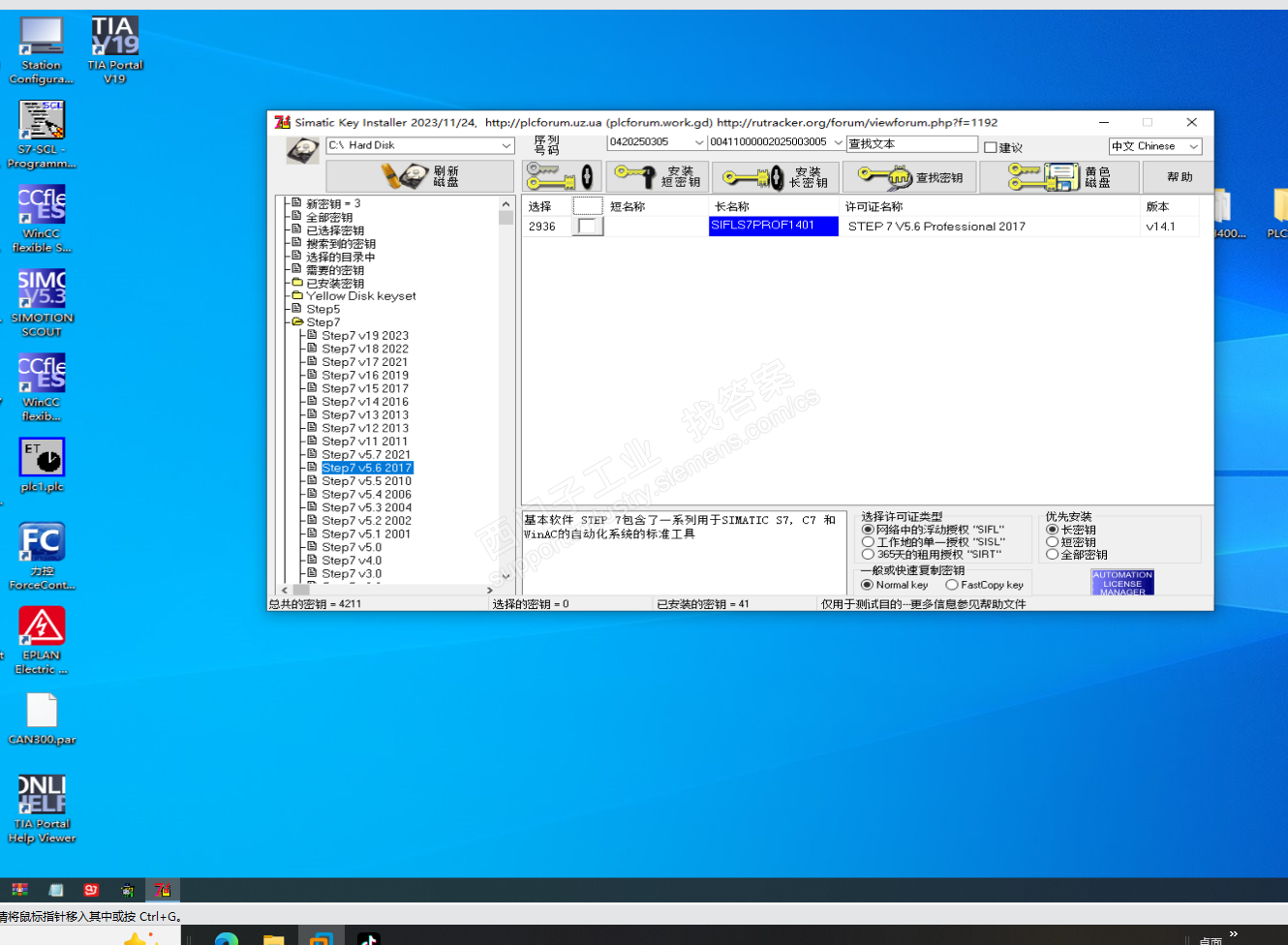Launch the TIA Portal V19 desktop shortcut
This screenshot has width=1288, height=945.
tap(115, 50)
